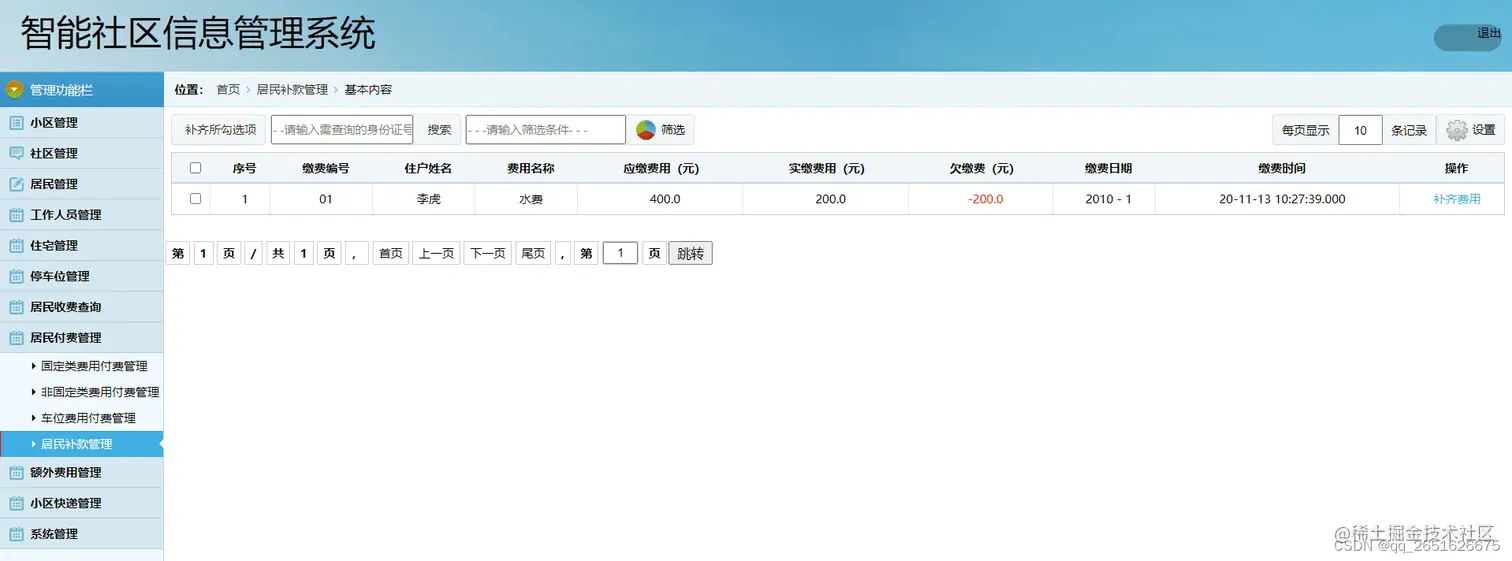The width and height of the screenshot is (1512, 561).
Task: Click the gear icon for 设置
Action: click(x=1457, y=130)
